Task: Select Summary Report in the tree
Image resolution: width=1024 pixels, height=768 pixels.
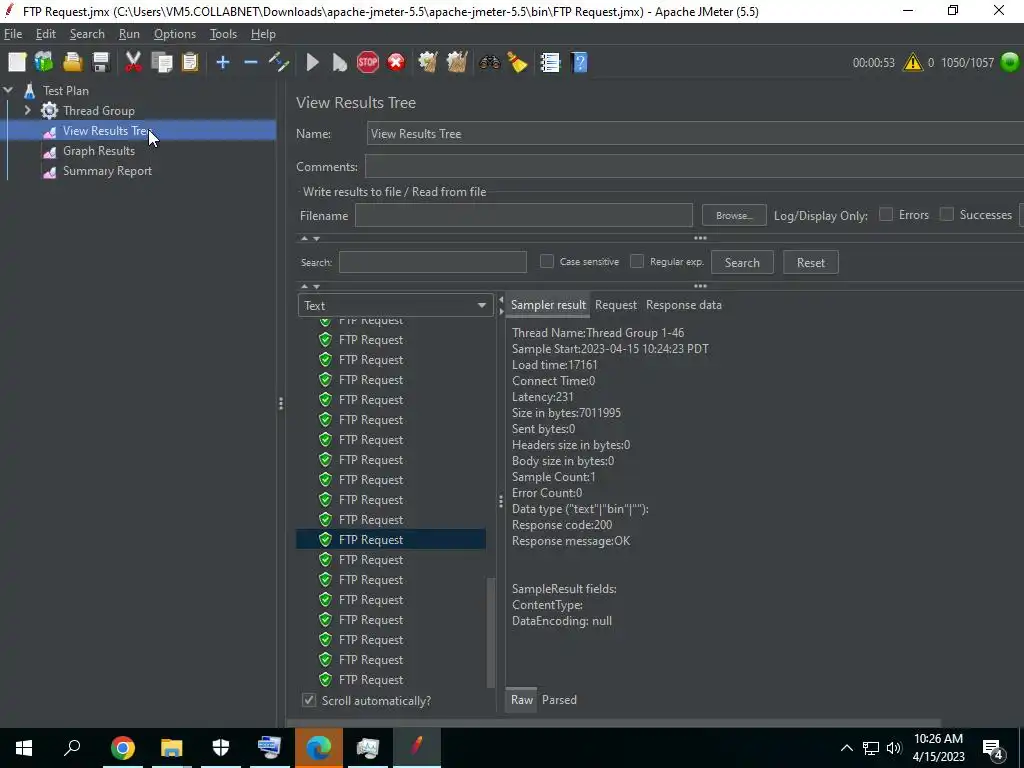Action: tap(107, 171)
